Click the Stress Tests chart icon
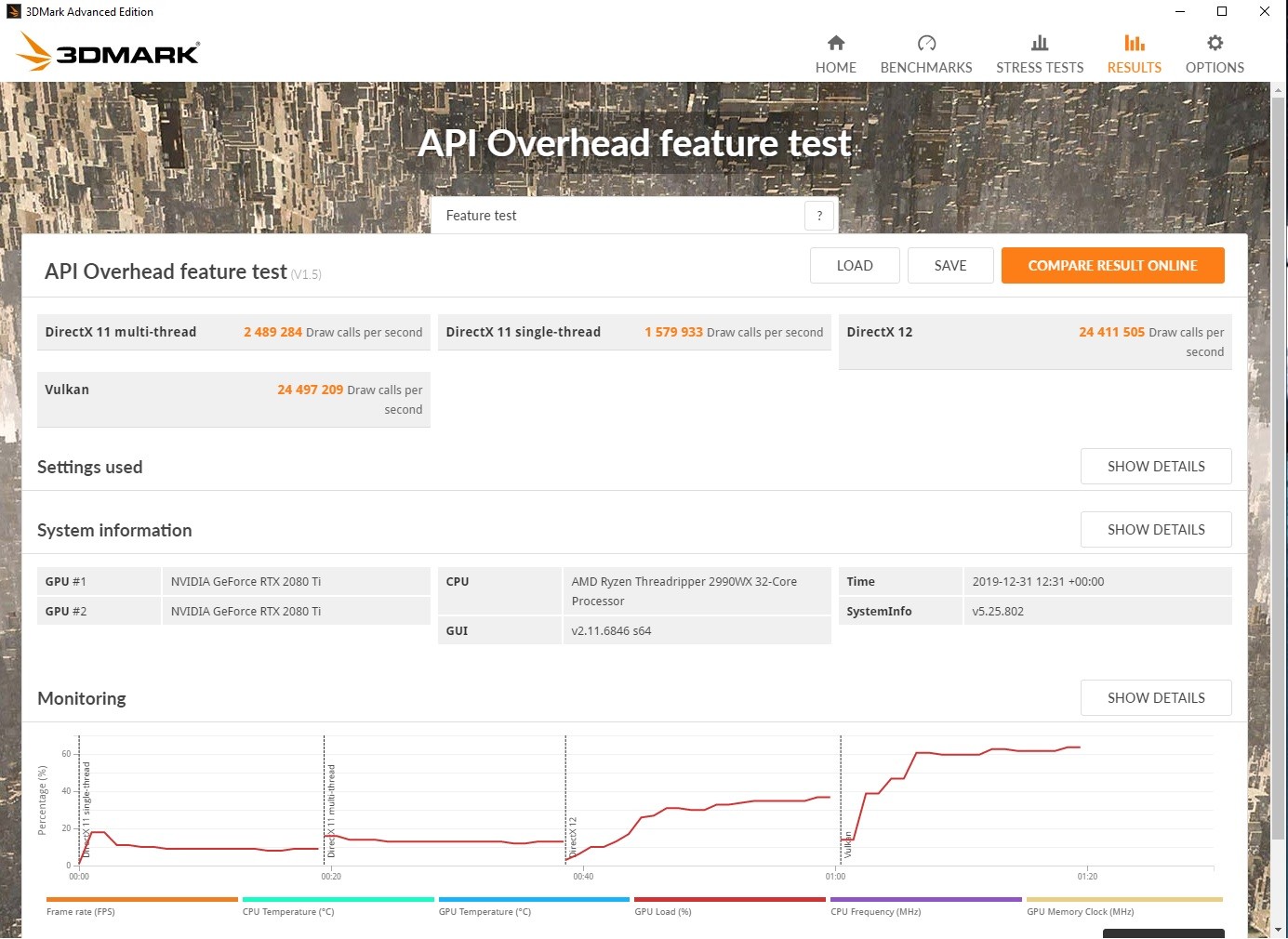Image resolution: width=1288 pixels, height=939 pixels. tap(1040, 43)
